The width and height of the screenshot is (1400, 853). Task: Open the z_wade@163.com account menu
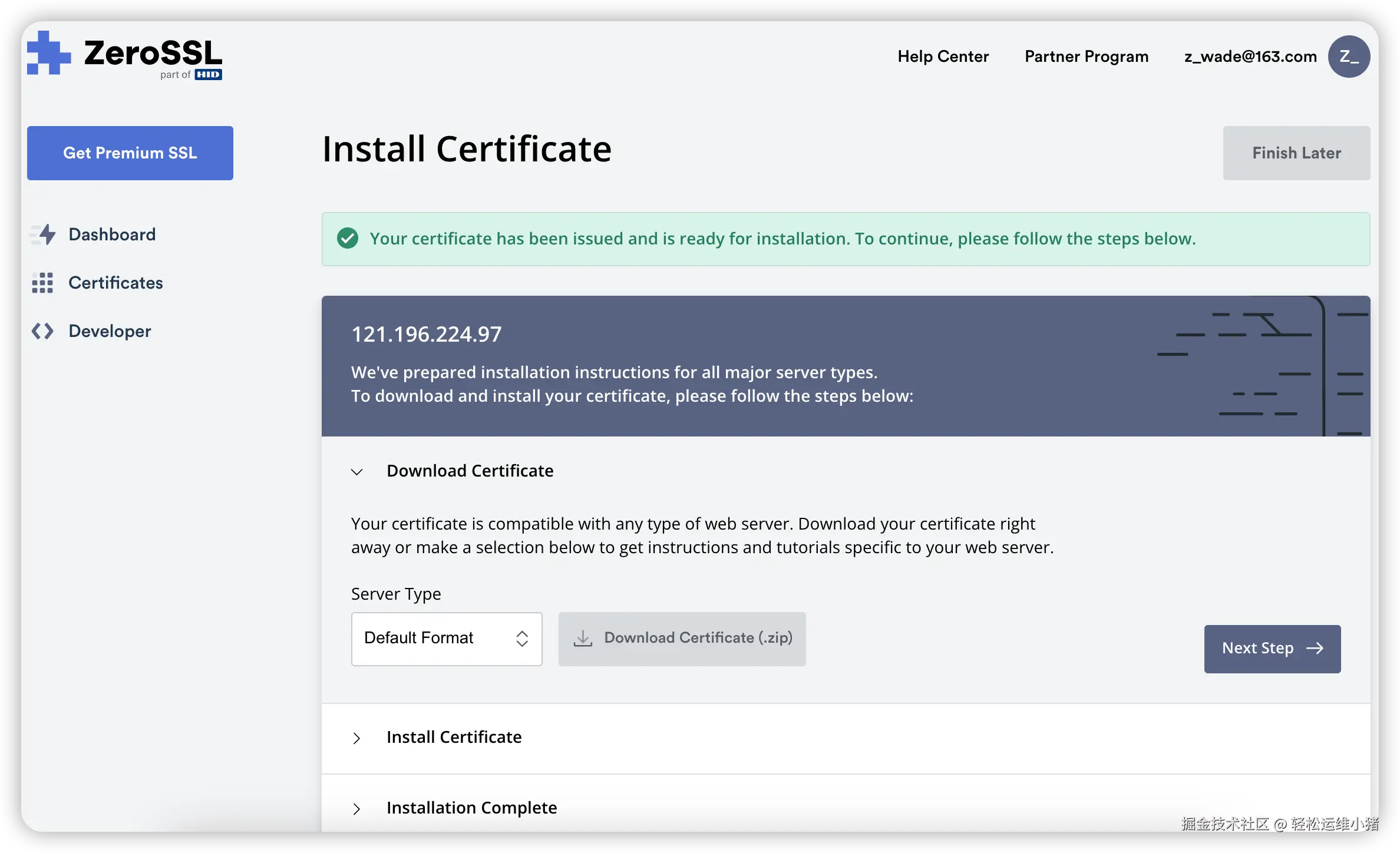point(1250,57)
